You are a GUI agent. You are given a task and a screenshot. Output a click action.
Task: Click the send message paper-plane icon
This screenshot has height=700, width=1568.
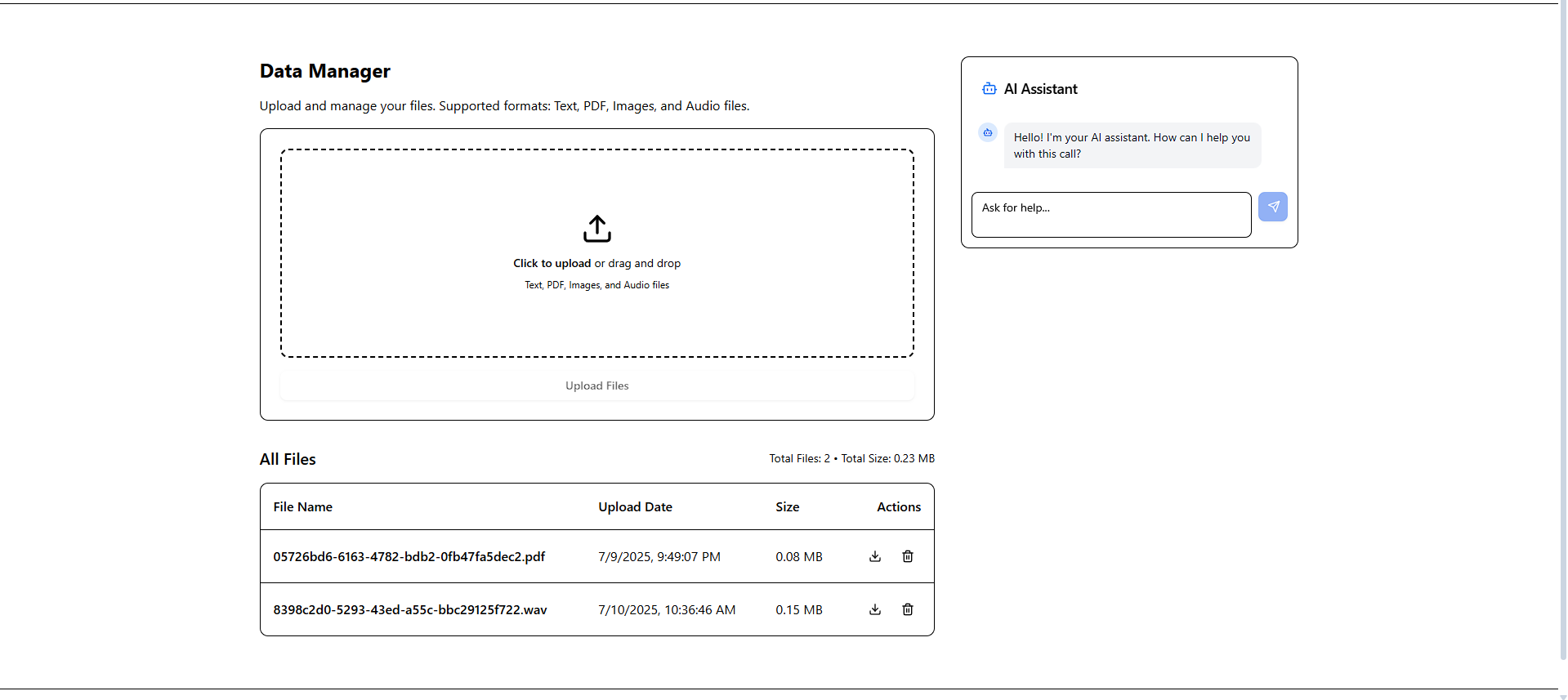(1273, 207)
